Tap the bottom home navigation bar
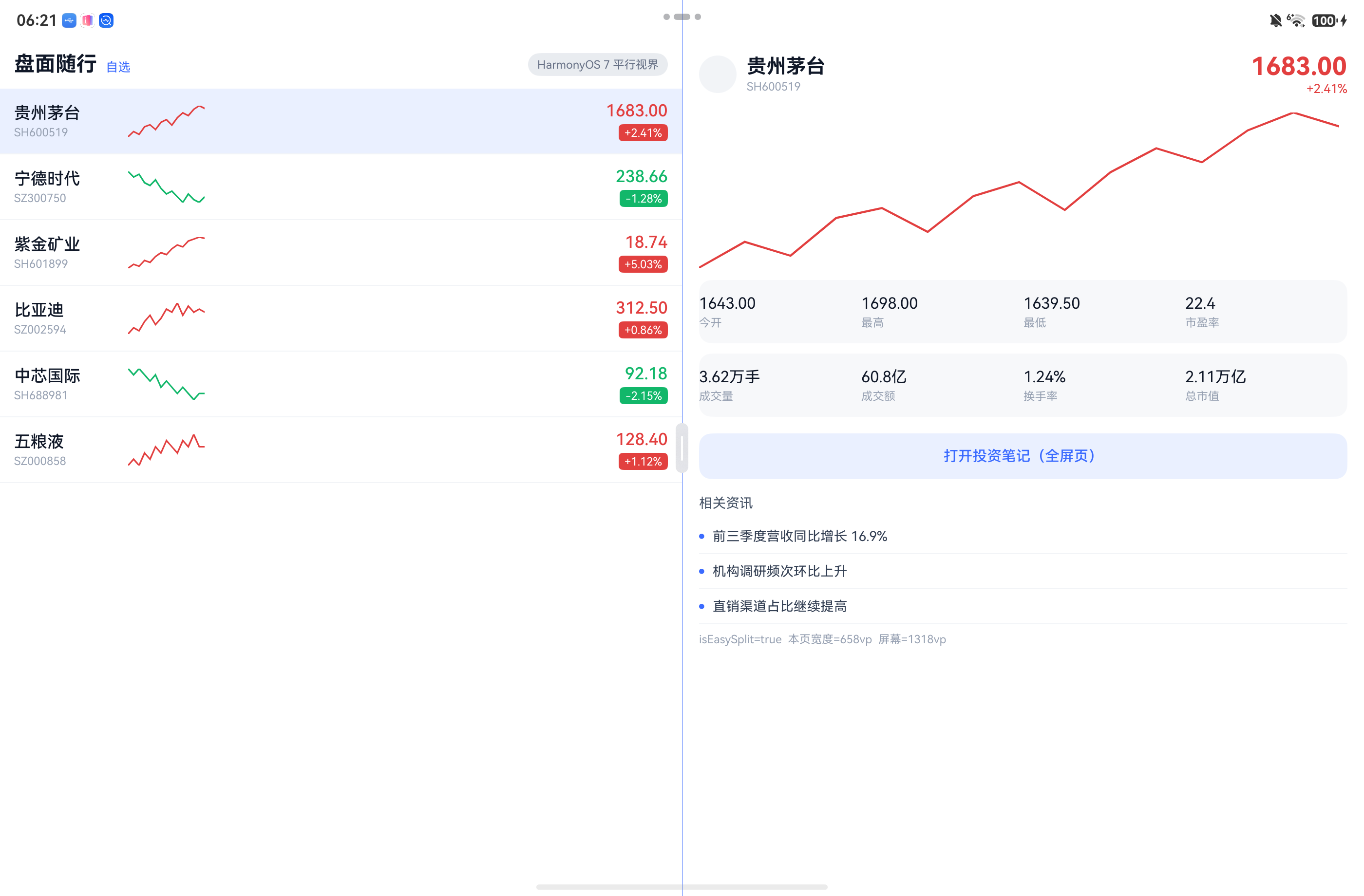The height and width of the screenshot is (896, 1364). click(682, 886)
